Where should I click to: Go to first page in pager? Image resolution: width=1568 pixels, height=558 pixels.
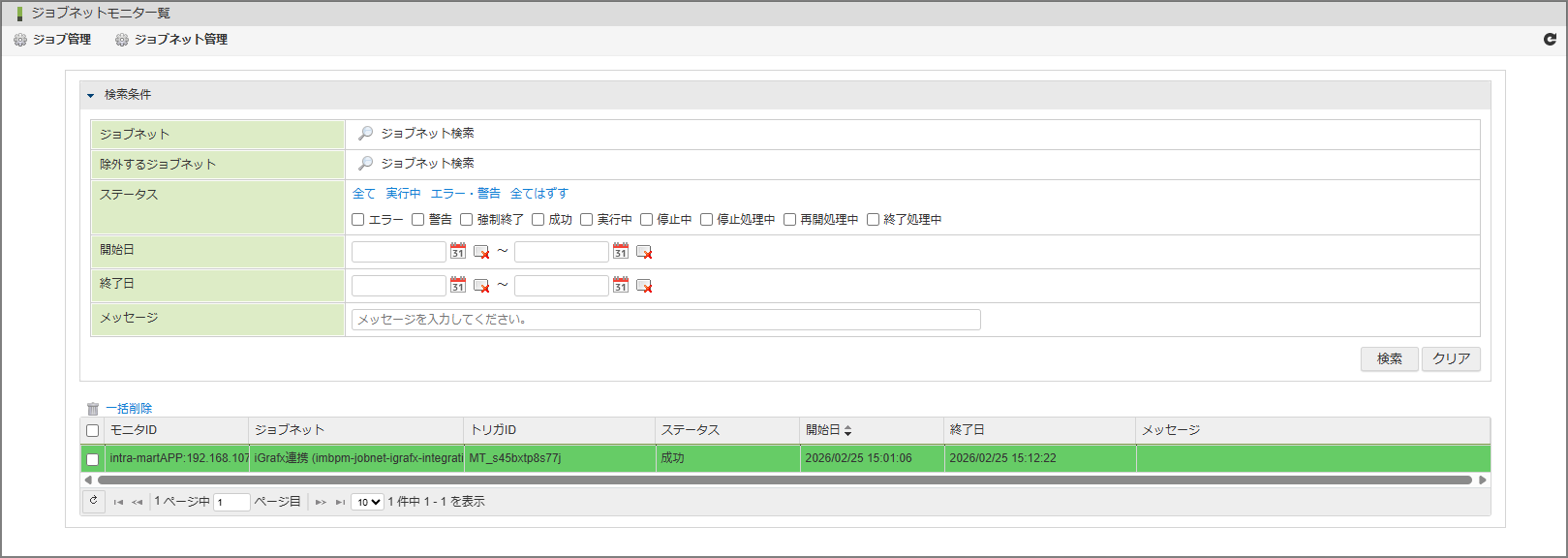[118, 502]
